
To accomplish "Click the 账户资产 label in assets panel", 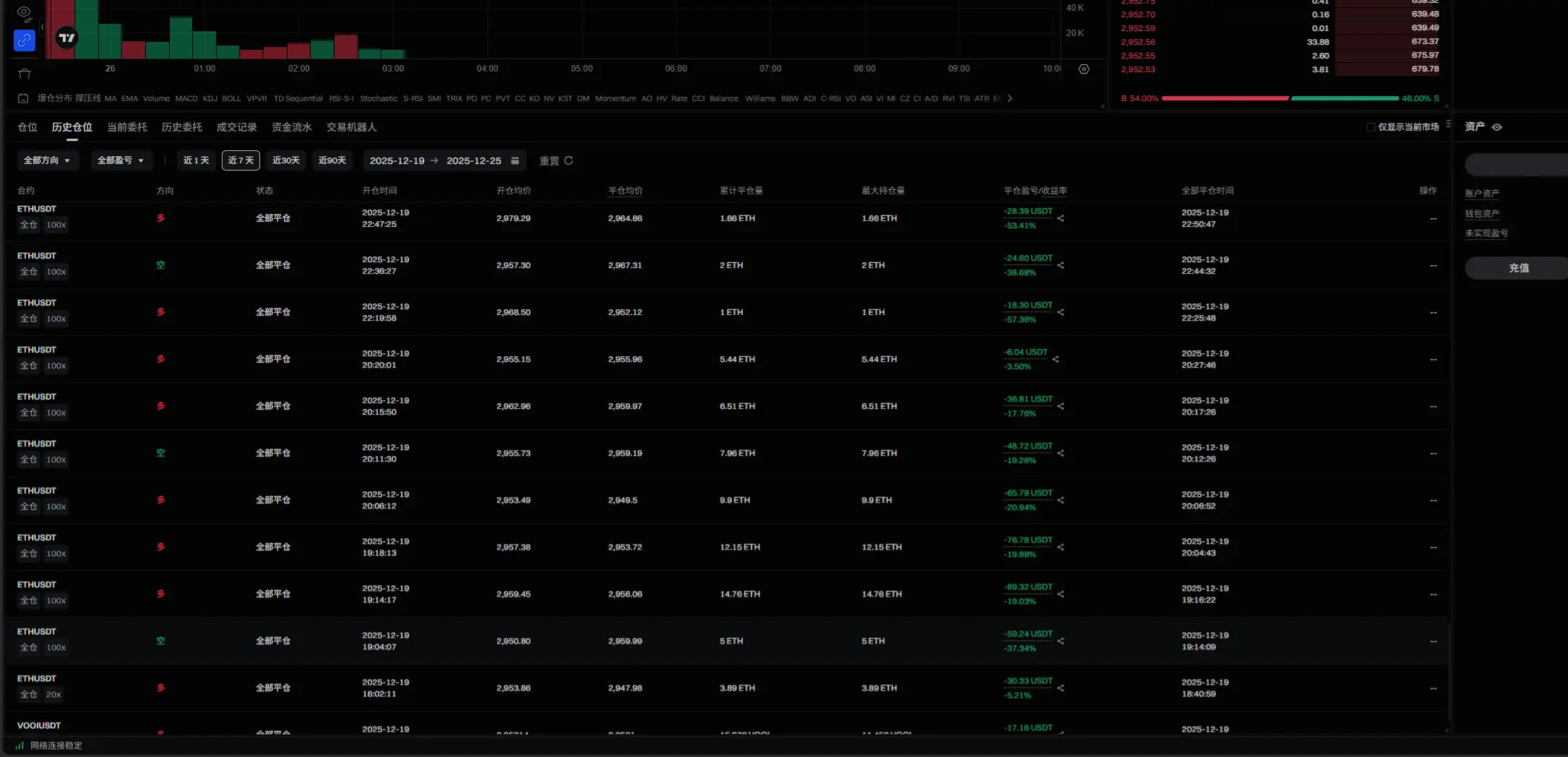I will point(1482,194).
